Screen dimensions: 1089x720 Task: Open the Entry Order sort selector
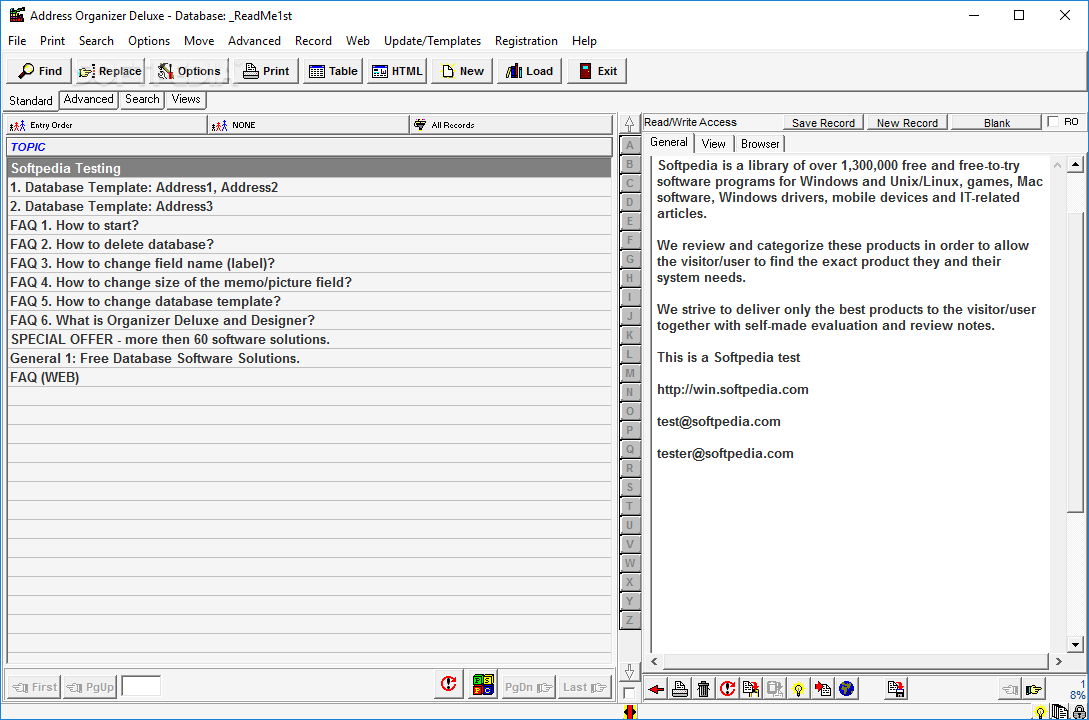click(x=107, y=125)
